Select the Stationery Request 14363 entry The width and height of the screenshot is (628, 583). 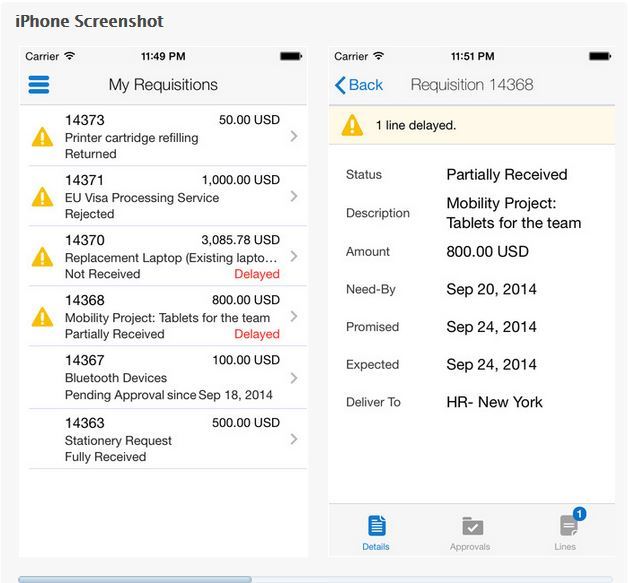[160, 440]
